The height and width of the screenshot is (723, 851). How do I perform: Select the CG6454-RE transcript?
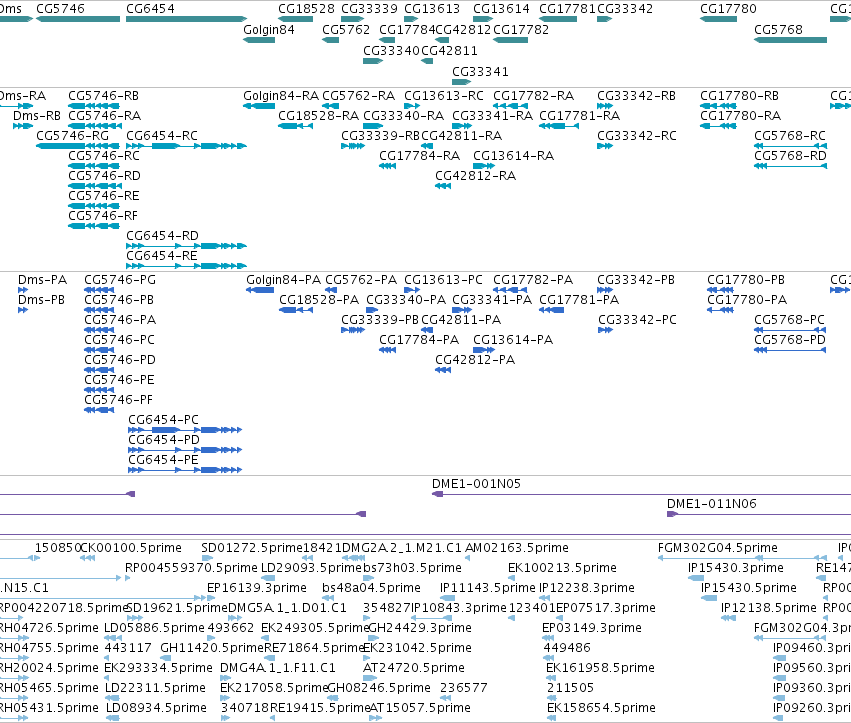(186, 266)
